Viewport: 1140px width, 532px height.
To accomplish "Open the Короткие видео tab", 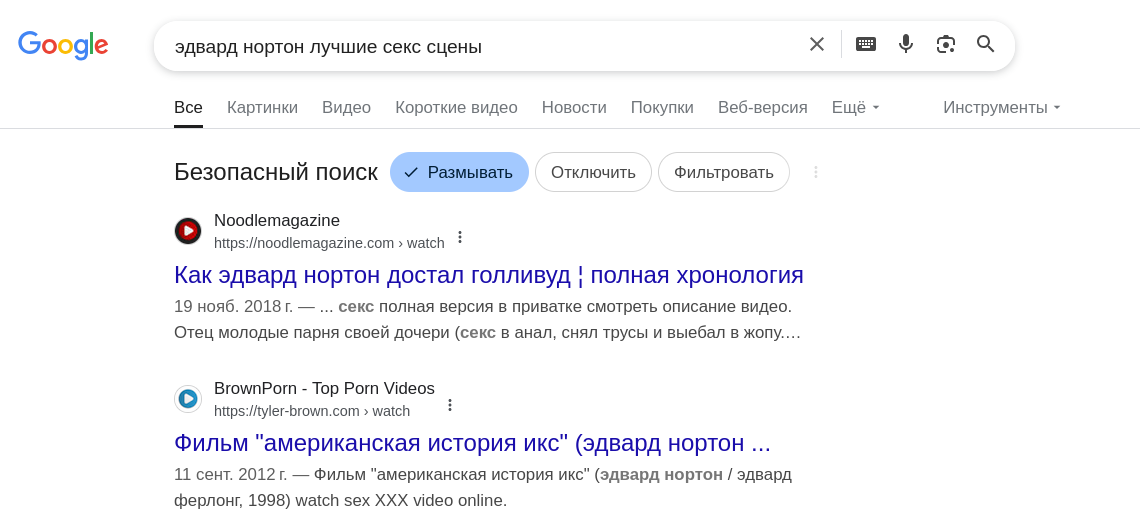I will coord(456,108).
